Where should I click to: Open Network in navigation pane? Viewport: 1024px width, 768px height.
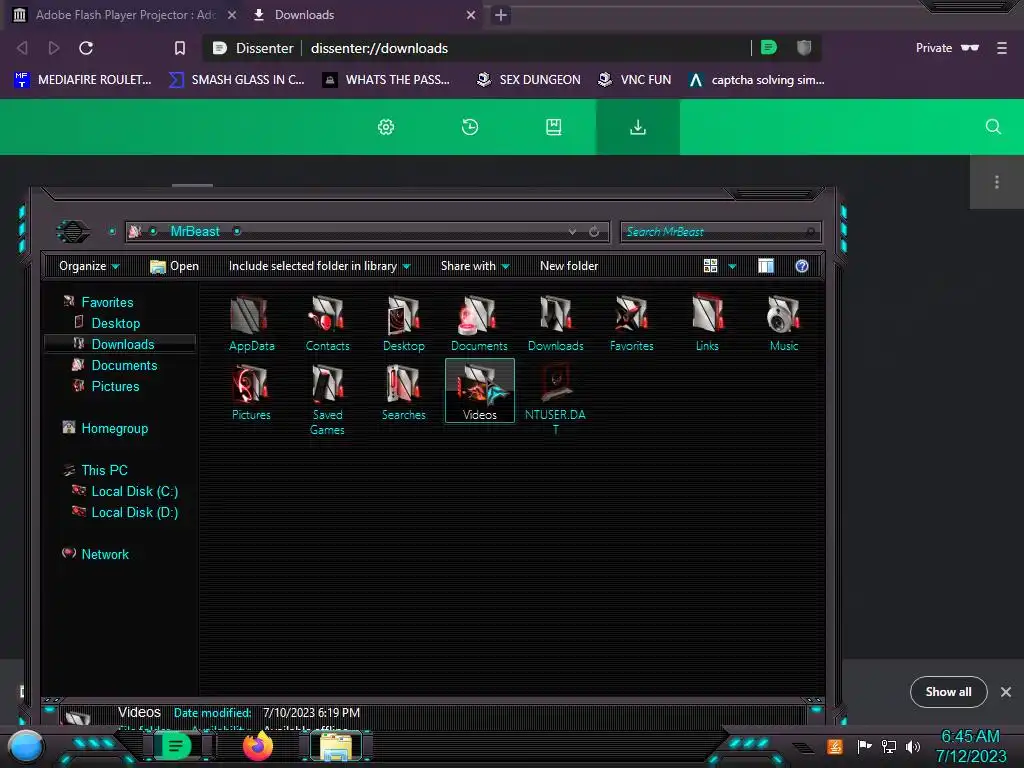point(104,554)
